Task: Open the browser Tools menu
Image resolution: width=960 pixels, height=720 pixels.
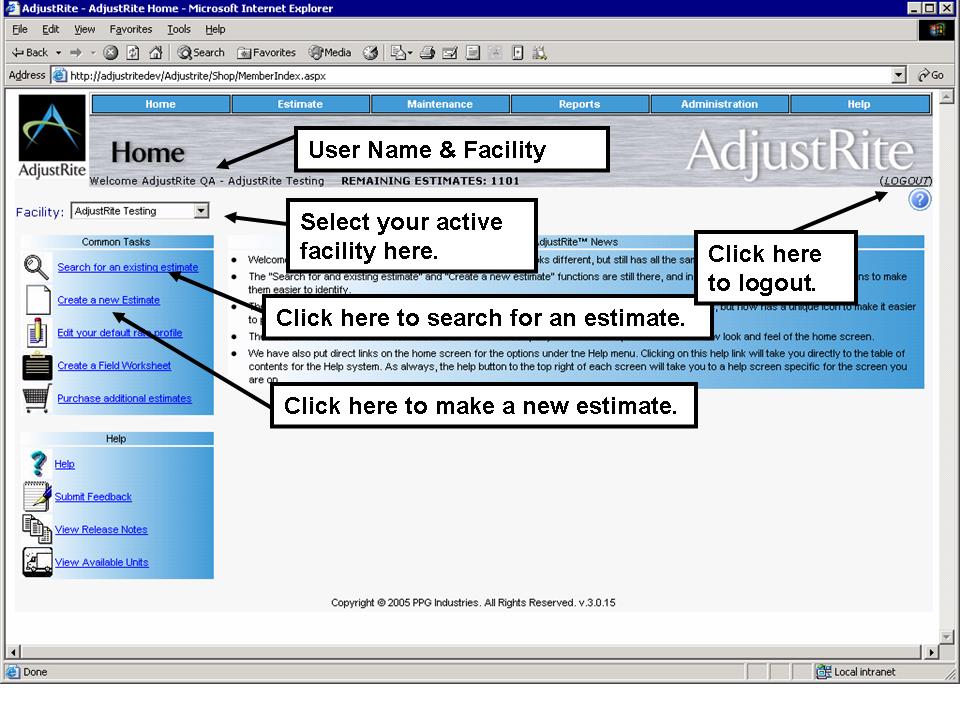Action: coord(179,29)
